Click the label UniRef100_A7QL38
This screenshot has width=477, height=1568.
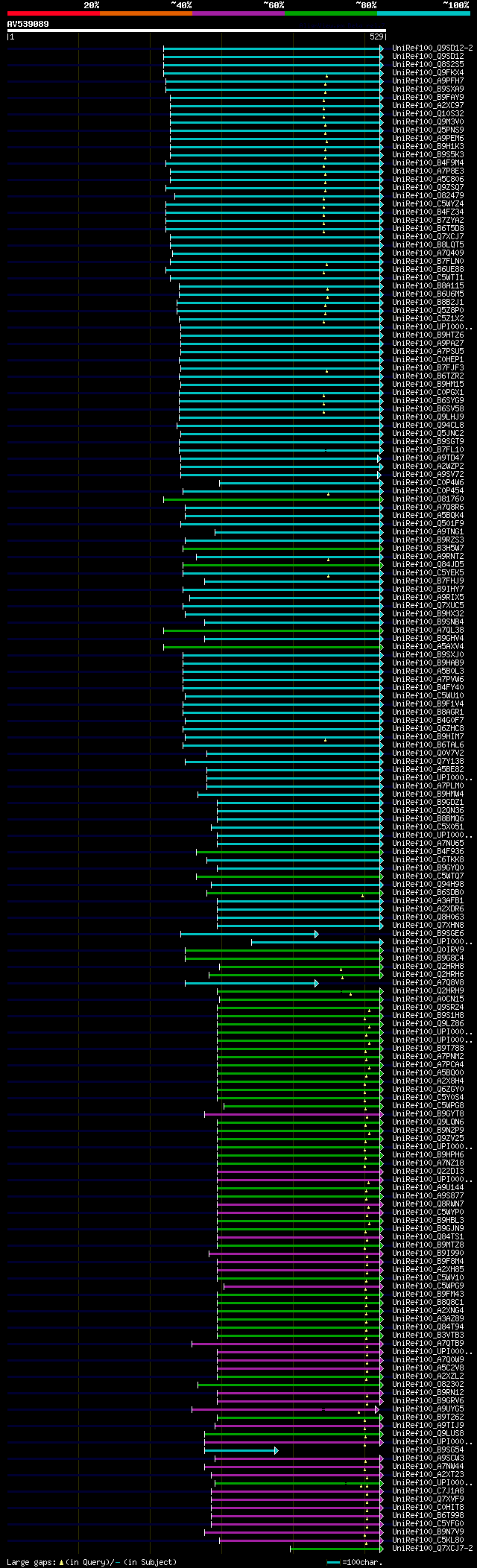[428, 630]
